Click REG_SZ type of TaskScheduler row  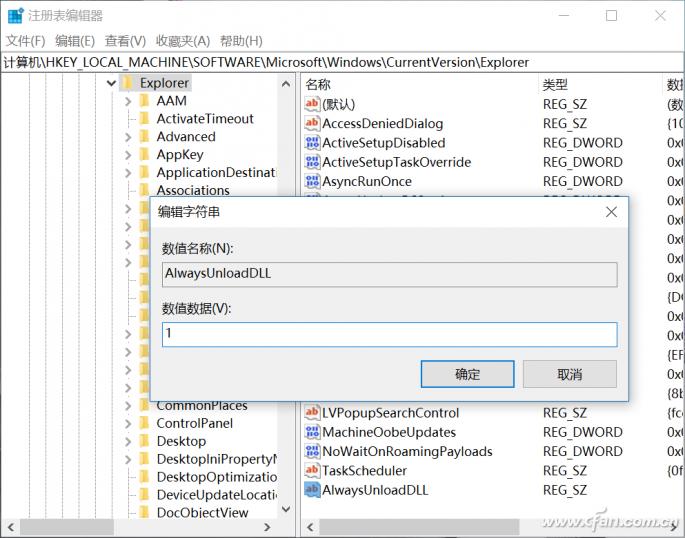(564, 471)
